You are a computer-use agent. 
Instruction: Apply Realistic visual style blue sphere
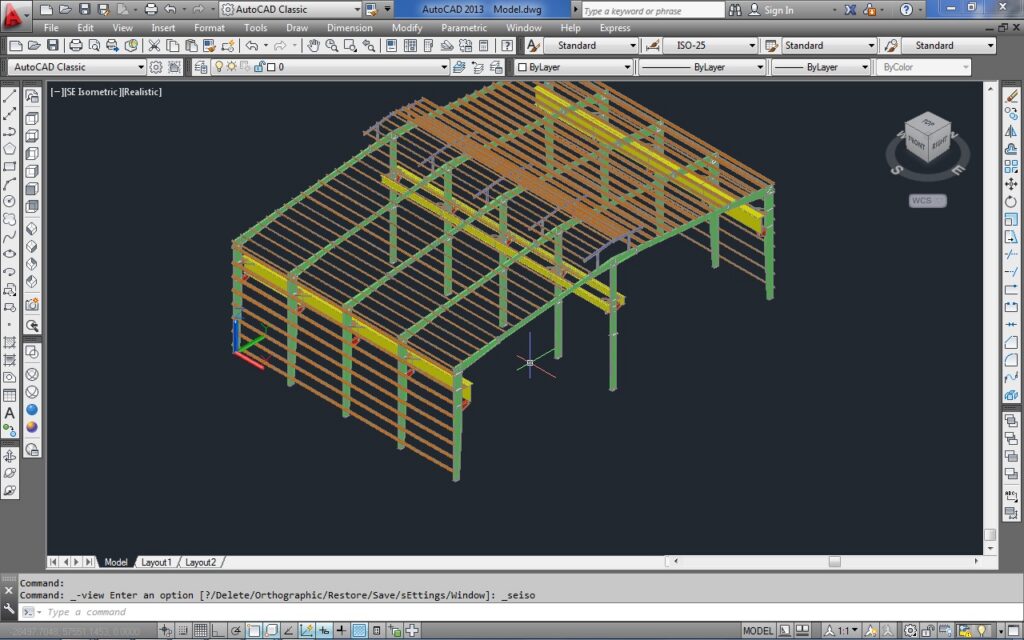tap(32, 409)
